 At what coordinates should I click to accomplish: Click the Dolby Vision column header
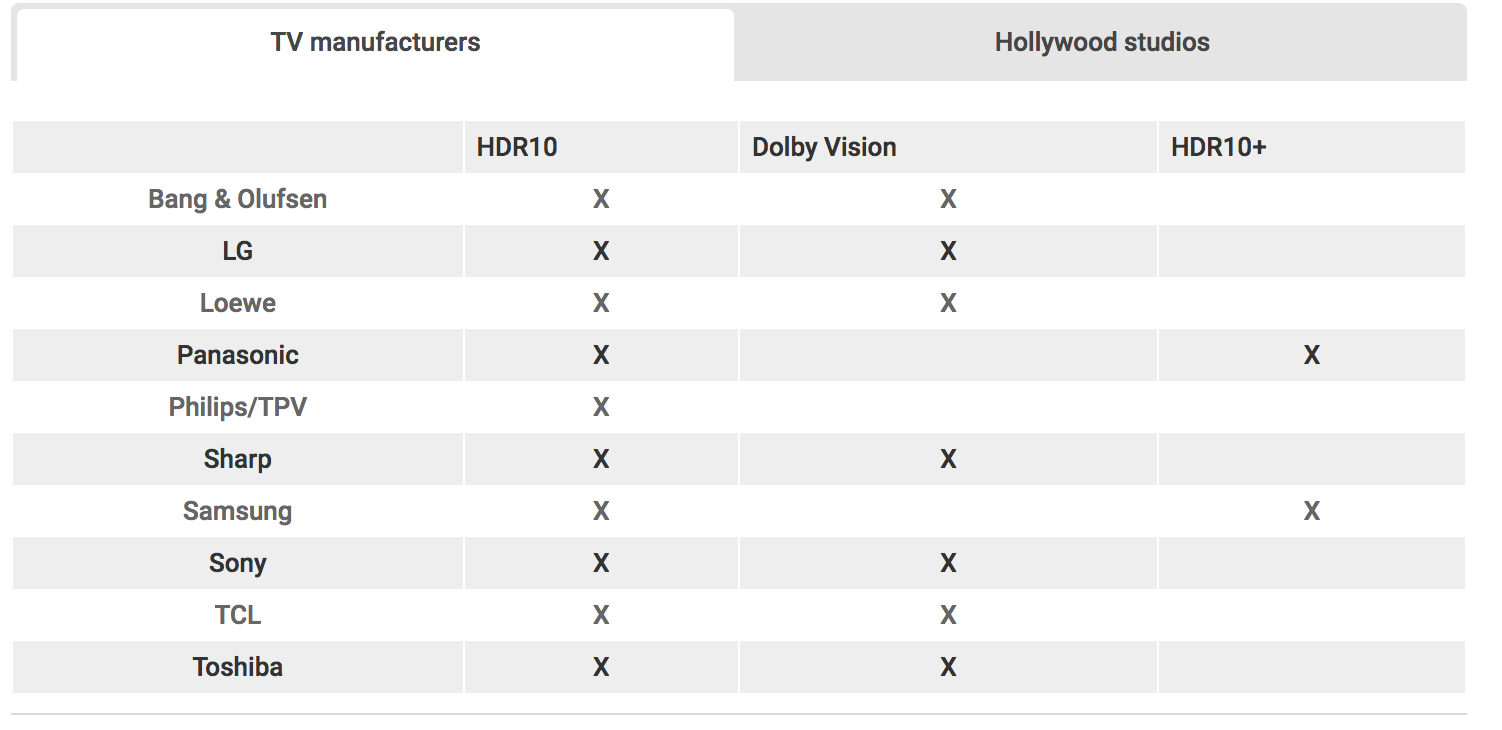pyautogui.click(x=824, y=147)
